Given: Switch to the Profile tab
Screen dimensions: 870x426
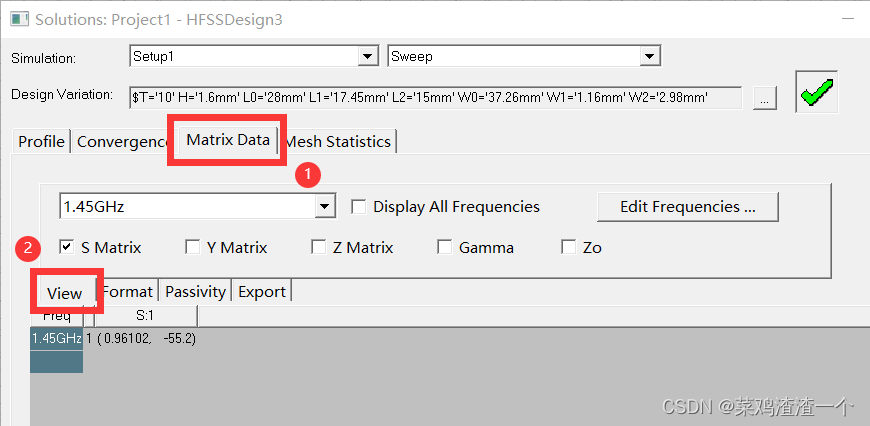Looking at the screenshot, I should click(x=41, y=141).
